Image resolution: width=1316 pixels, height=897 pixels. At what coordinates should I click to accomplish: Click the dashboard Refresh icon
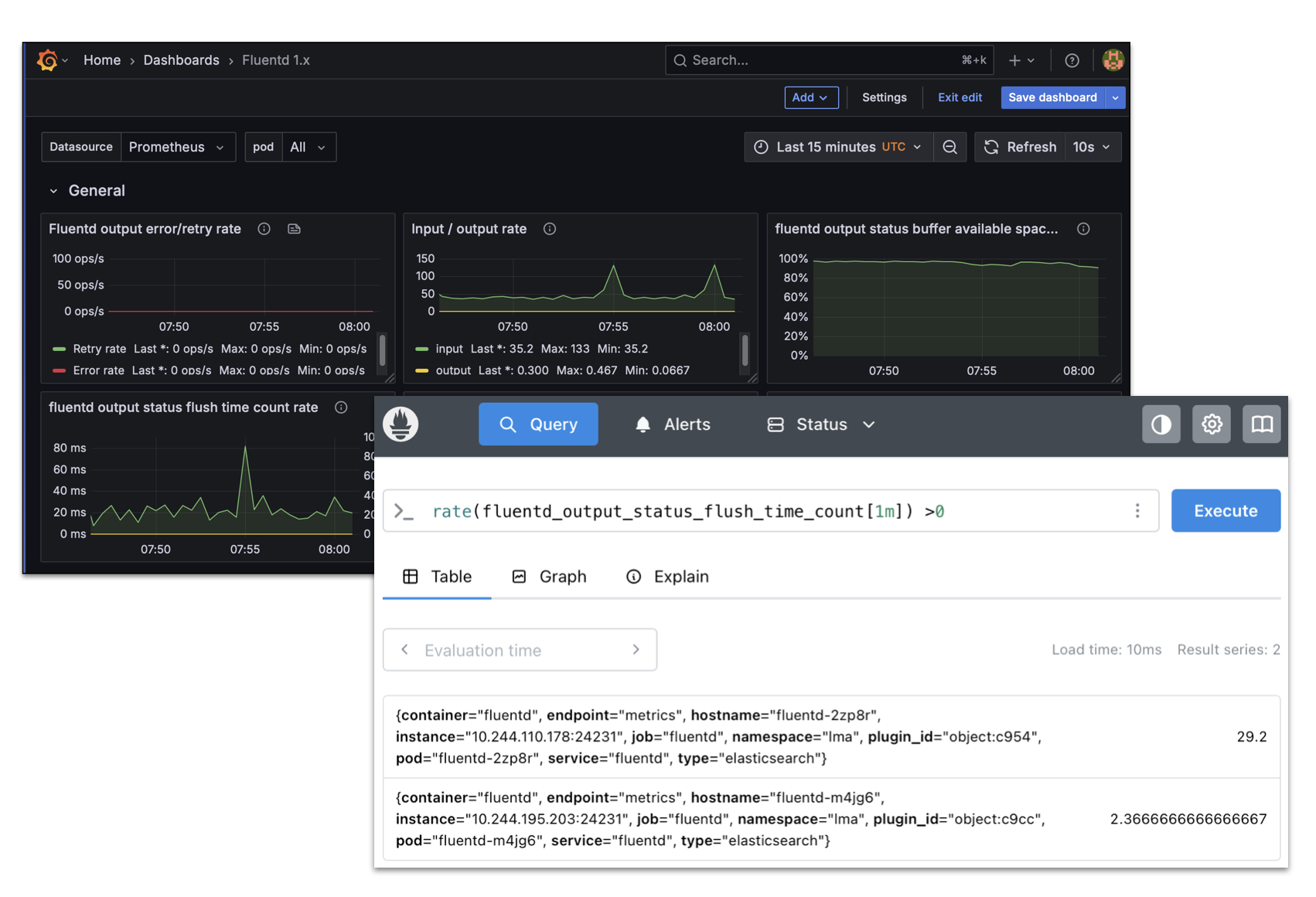990,147
